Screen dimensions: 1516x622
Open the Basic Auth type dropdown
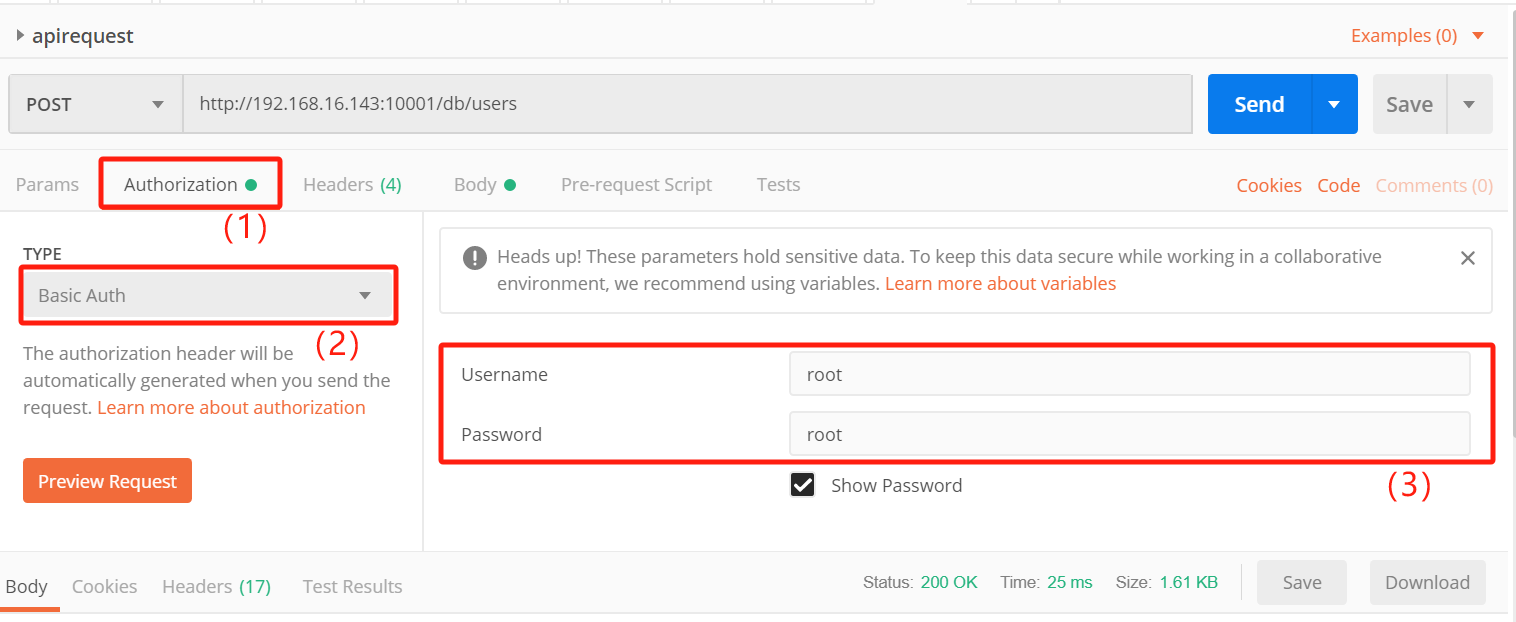[x=208, y=295]
